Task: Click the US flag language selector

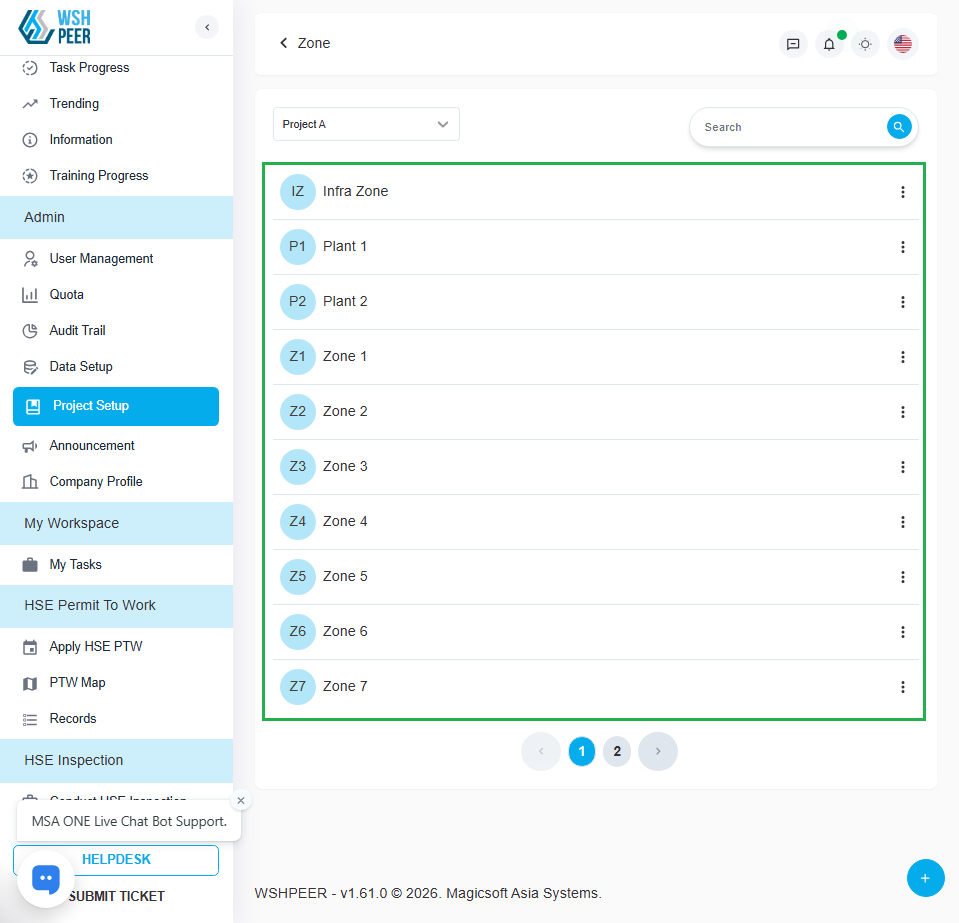Action: click(903, 44)
